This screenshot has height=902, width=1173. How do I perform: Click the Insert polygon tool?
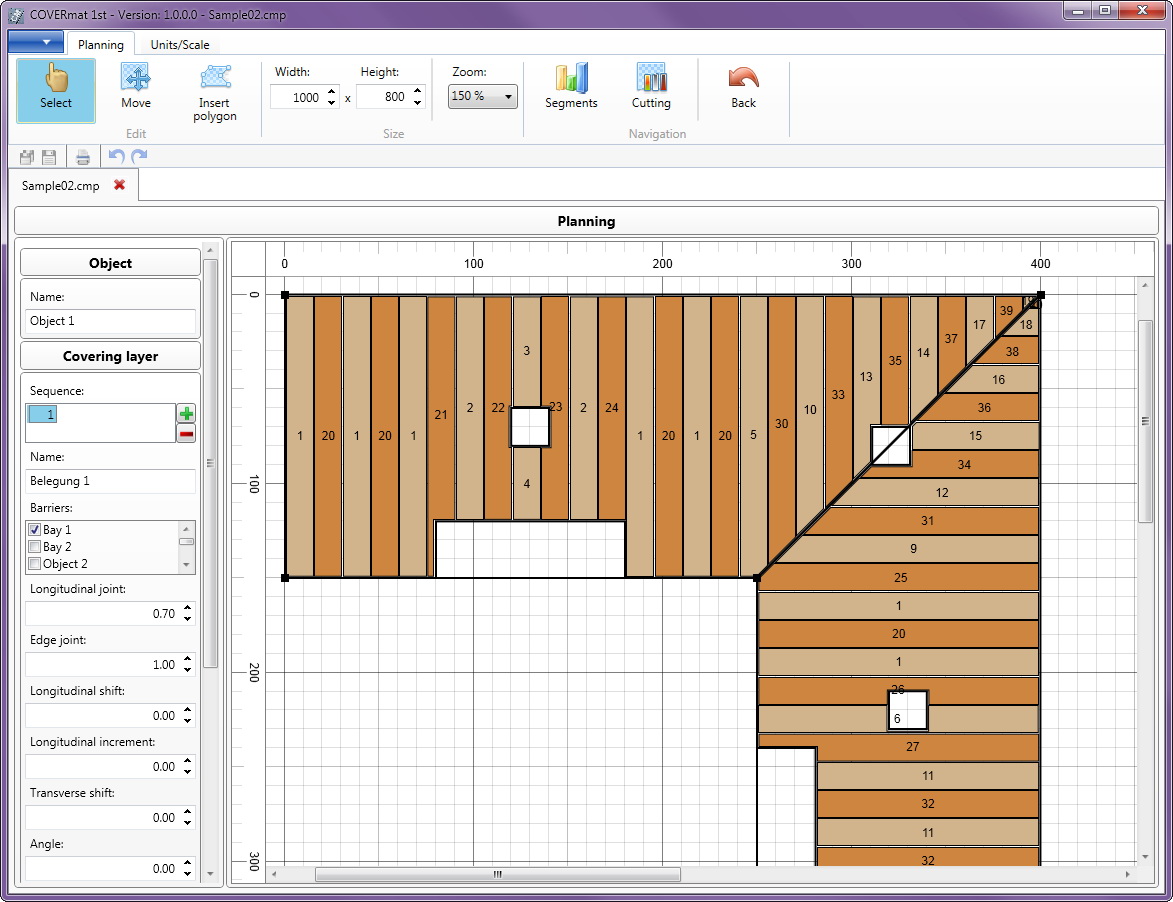[x=215, y=92]
